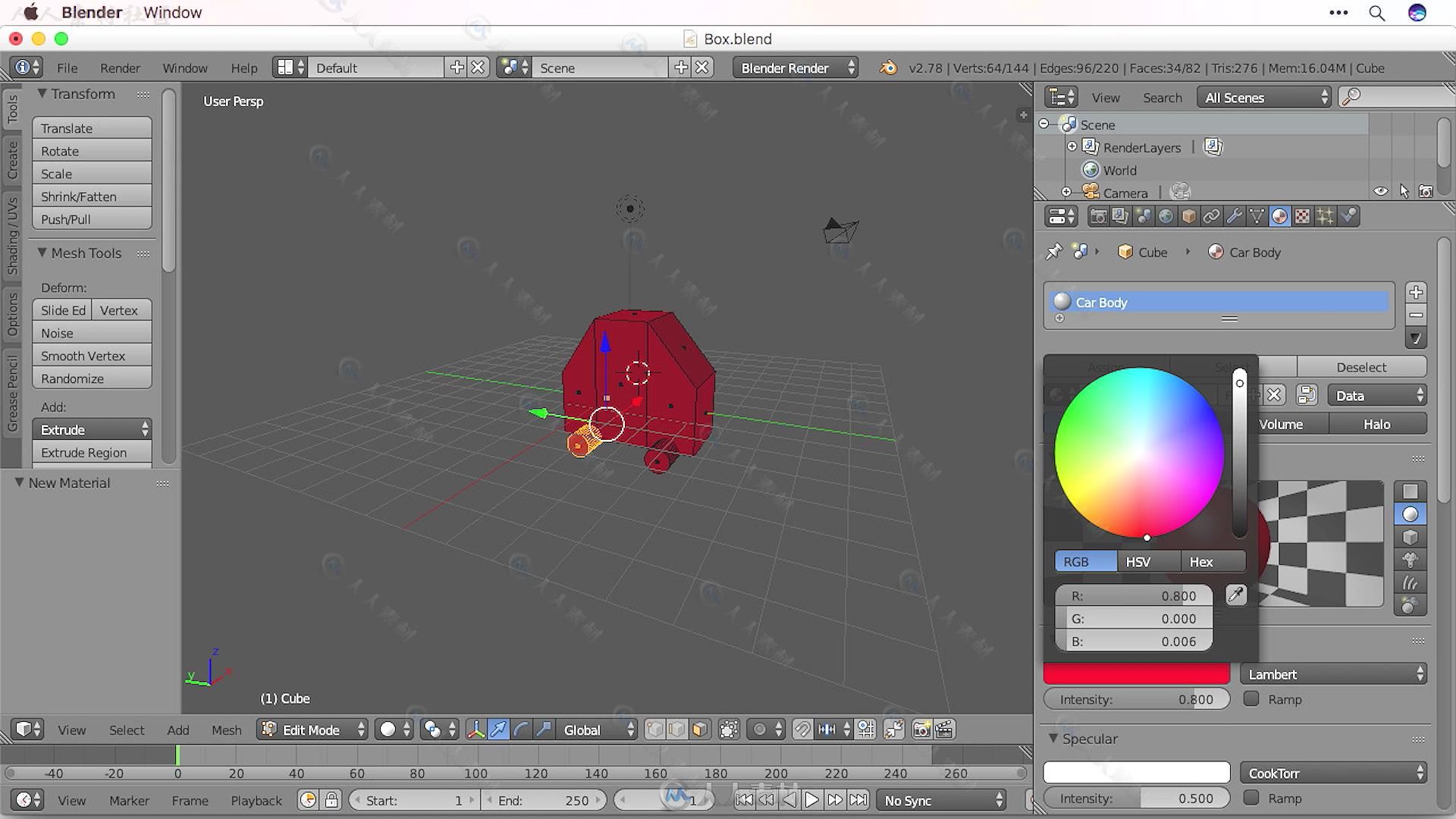This screenshot has height=819, width=1456.
Task: Click the HSV color mode tab
Action: point(1139,562)
